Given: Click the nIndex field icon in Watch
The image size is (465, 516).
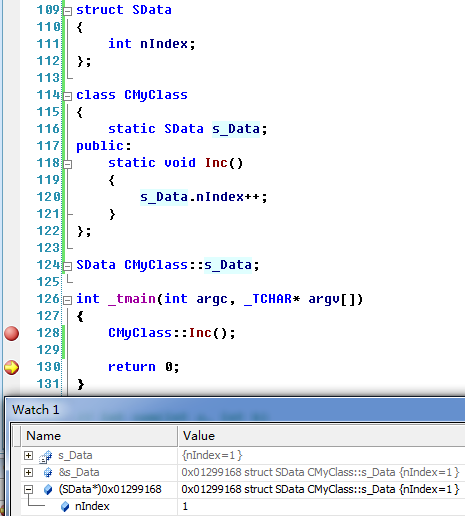Looking at the screenshot, I should coord(65,507).
